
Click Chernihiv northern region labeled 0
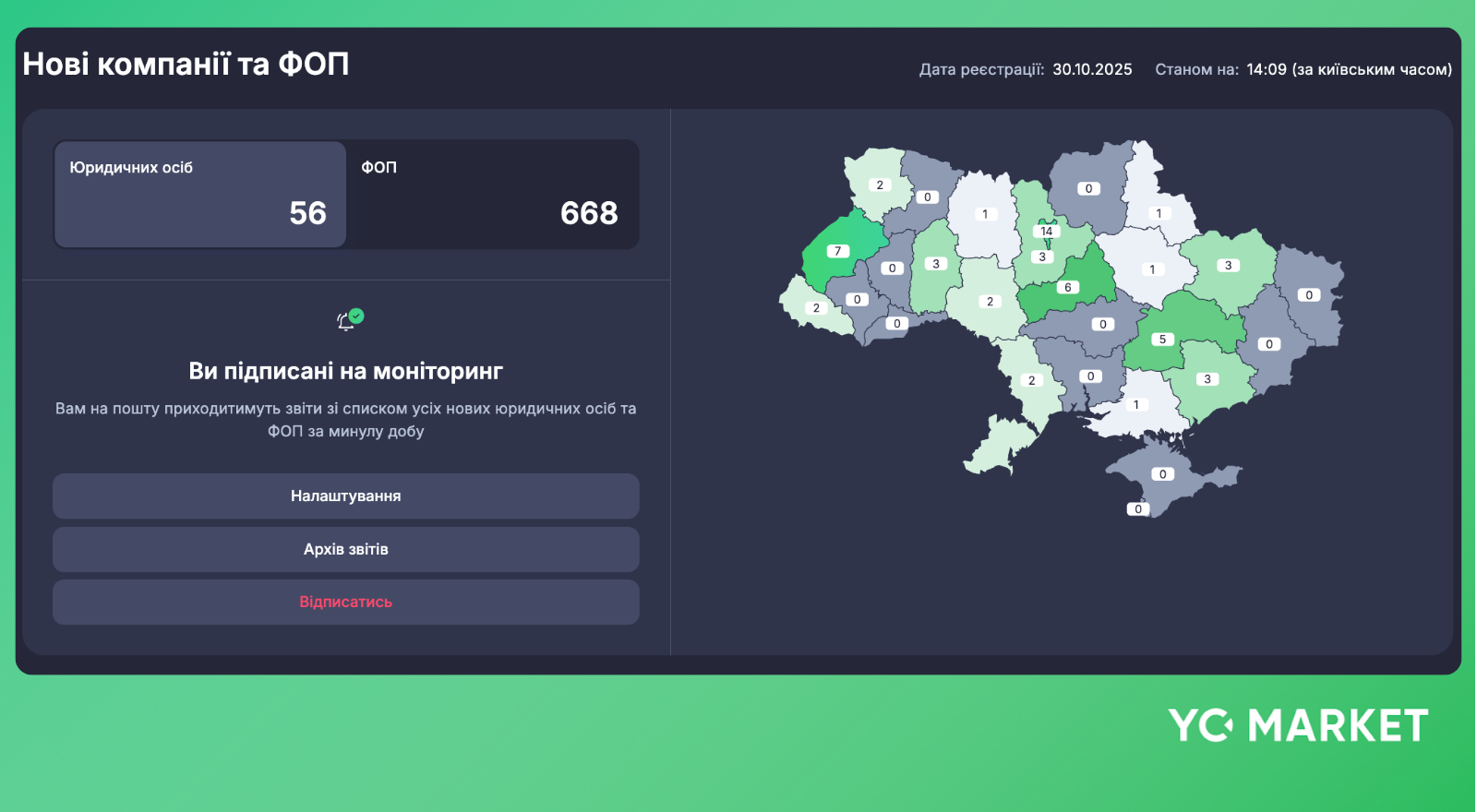[x=1088, y=189]
